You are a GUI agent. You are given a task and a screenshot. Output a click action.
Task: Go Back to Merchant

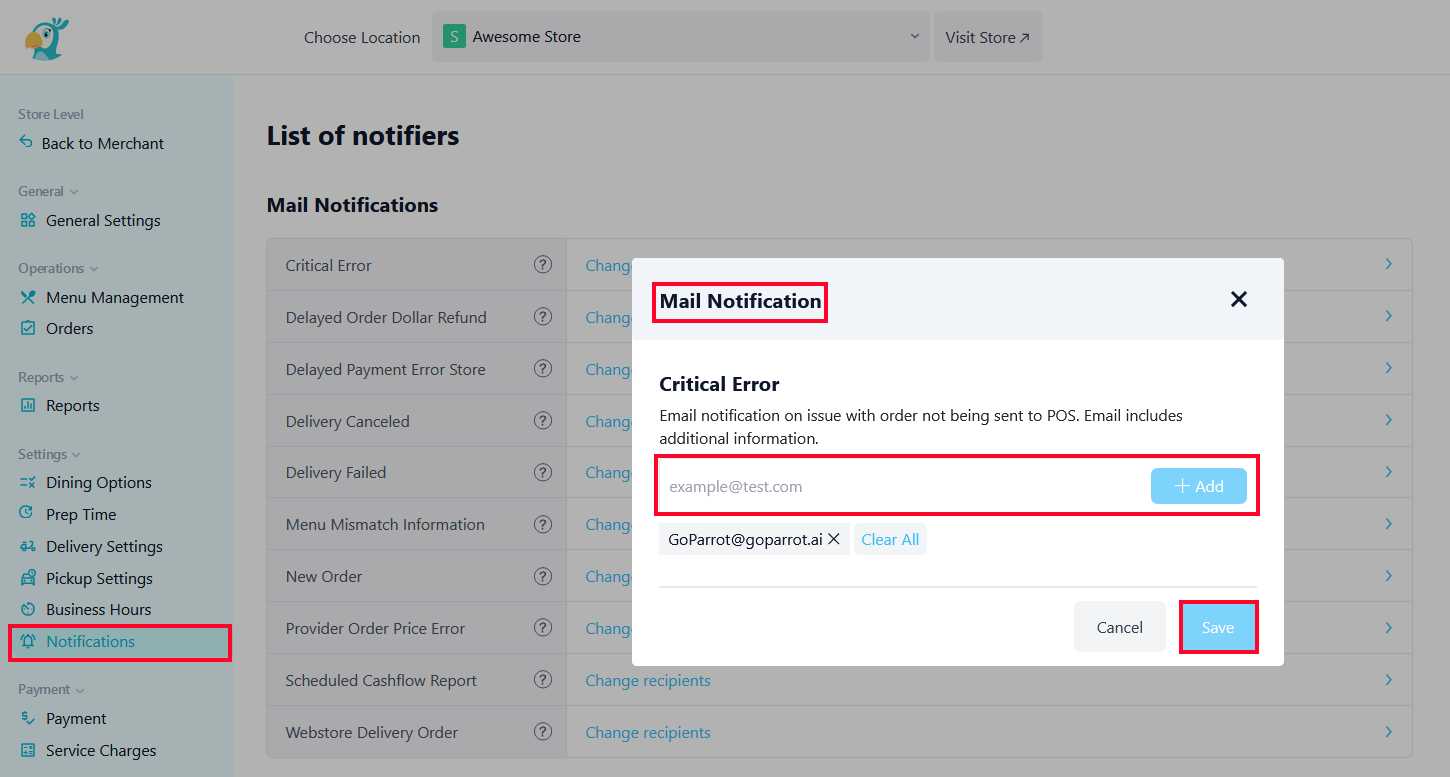[x=91, y=143]
